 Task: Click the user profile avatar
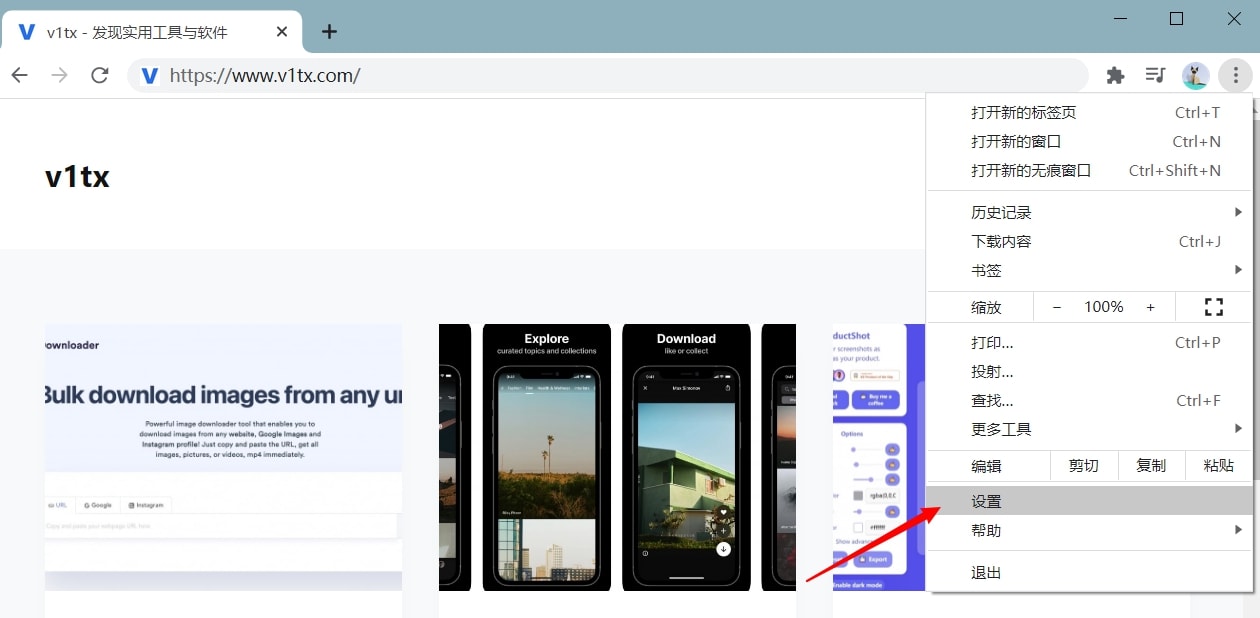pyautogui.click(x=1195, y=75)
